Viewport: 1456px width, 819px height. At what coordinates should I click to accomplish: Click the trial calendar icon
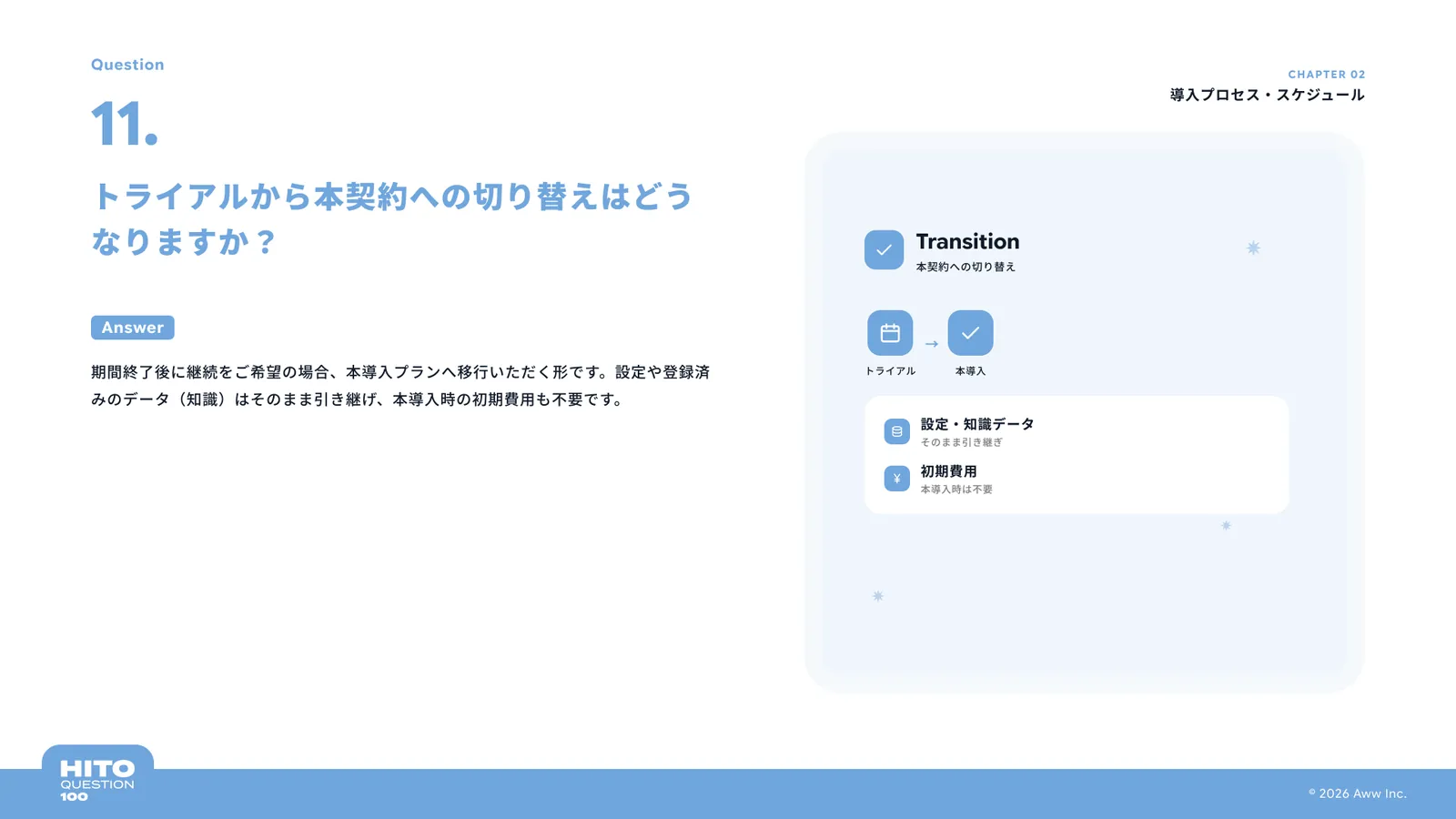(890, 333)
